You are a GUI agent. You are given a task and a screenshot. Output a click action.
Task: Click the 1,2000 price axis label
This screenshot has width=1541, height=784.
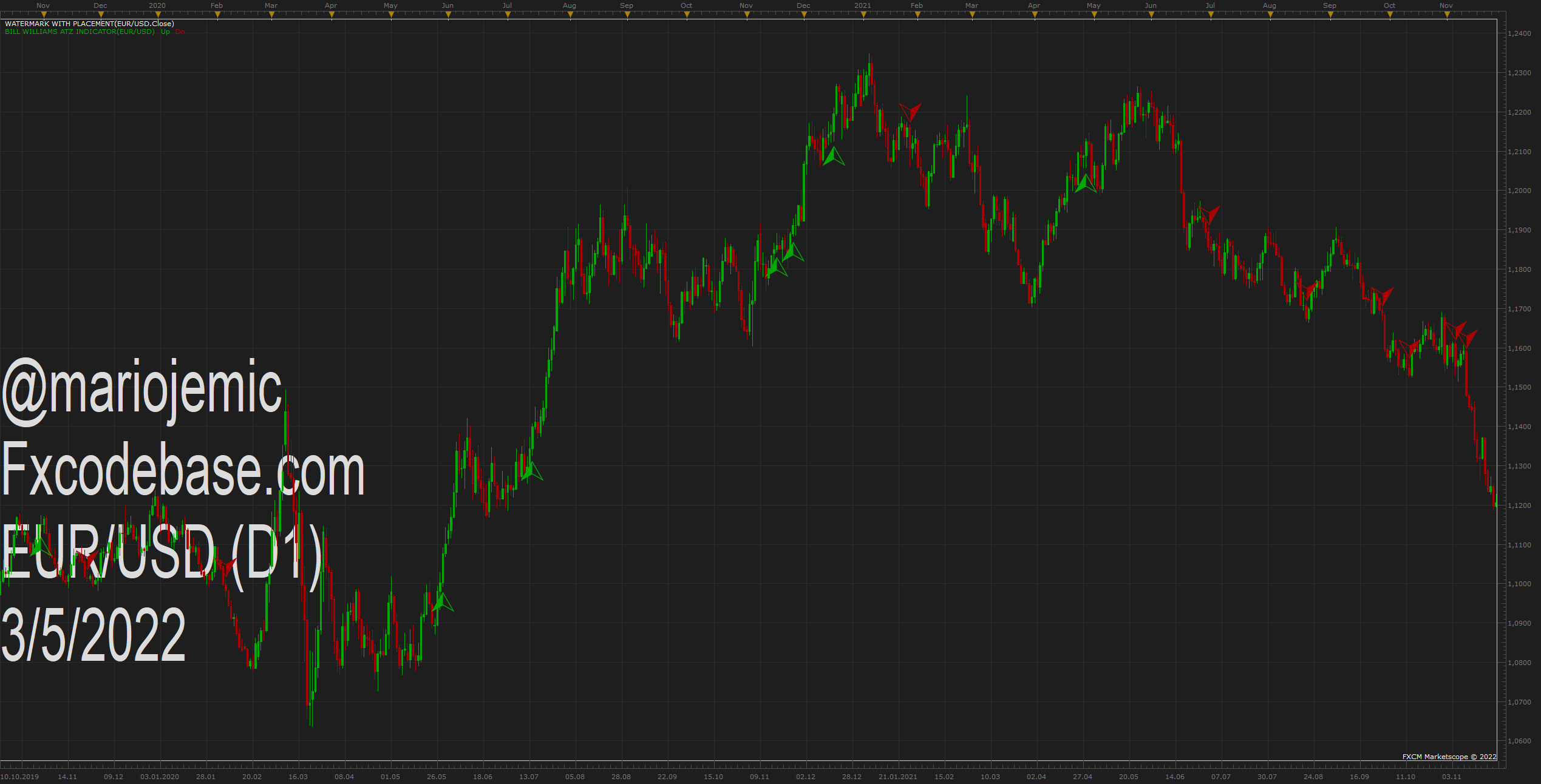1519,191
